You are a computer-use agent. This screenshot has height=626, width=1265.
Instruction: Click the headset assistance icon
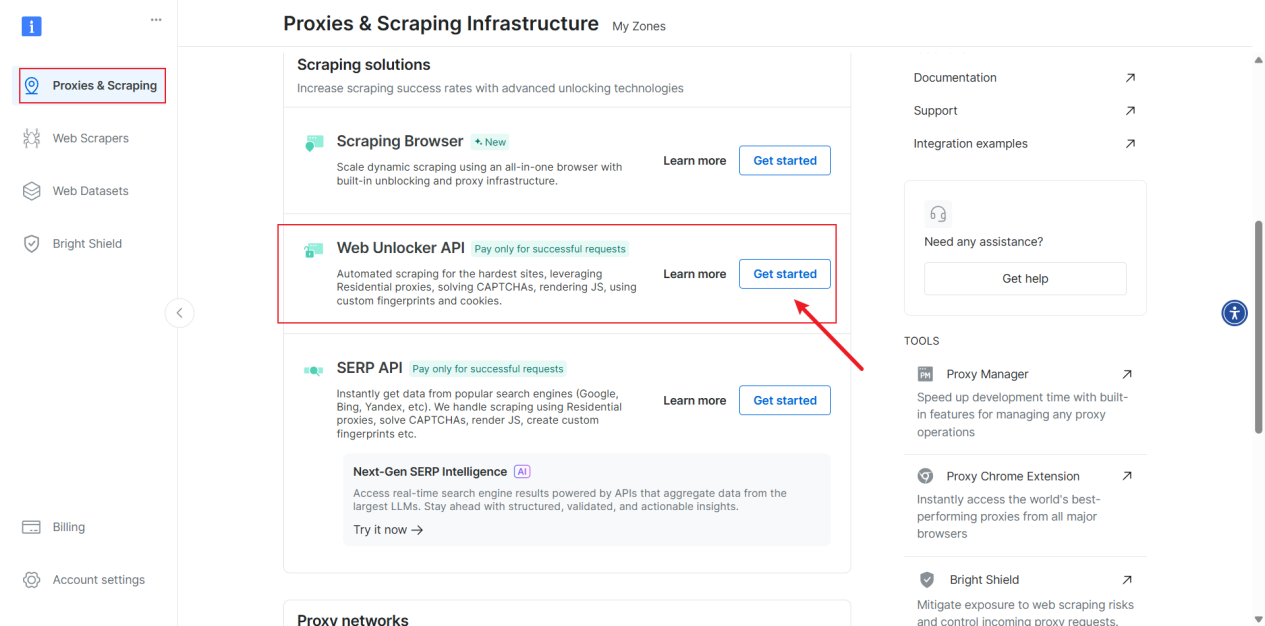938,213
